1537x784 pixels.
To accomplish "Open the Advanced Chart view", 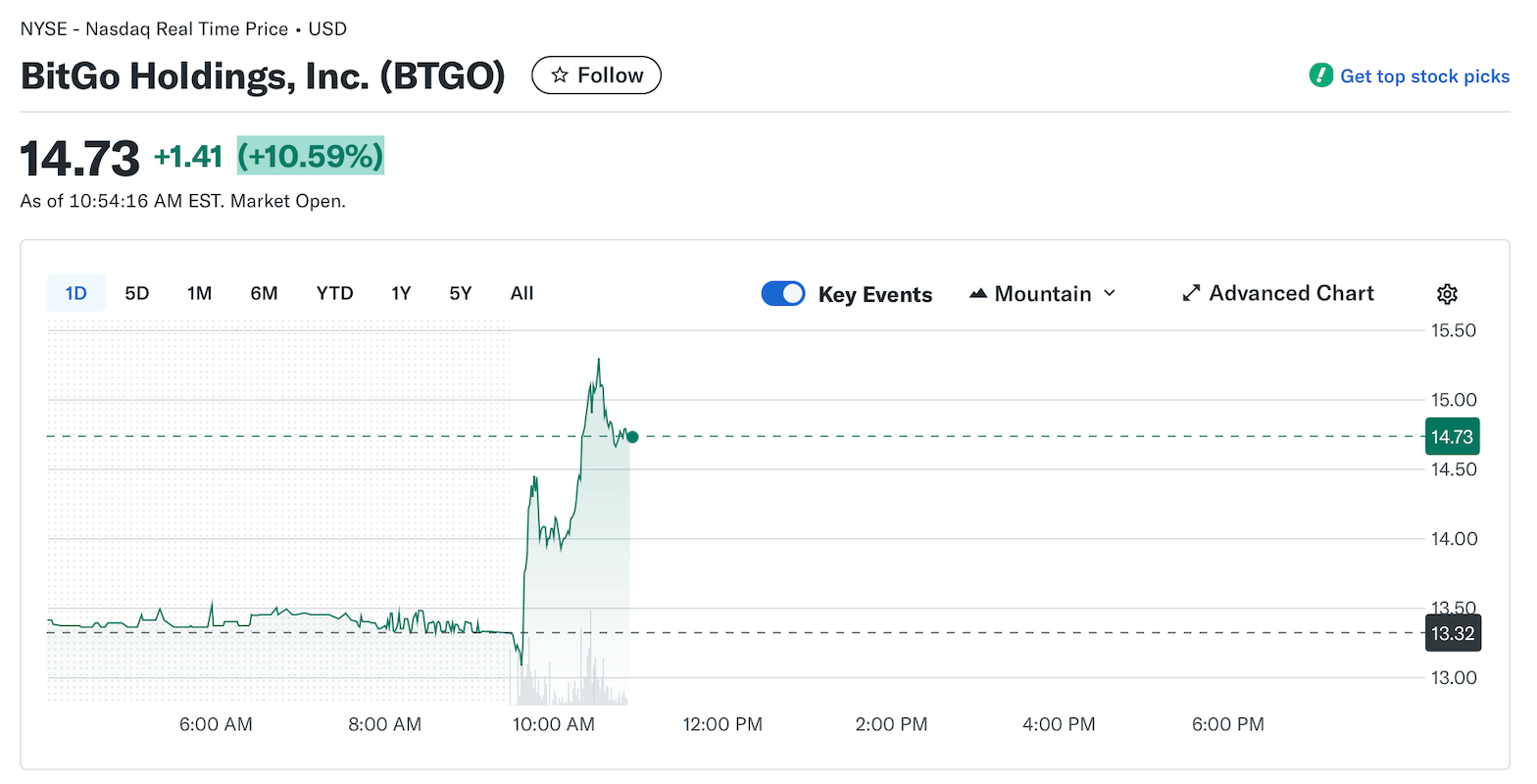I will 1278,293.
